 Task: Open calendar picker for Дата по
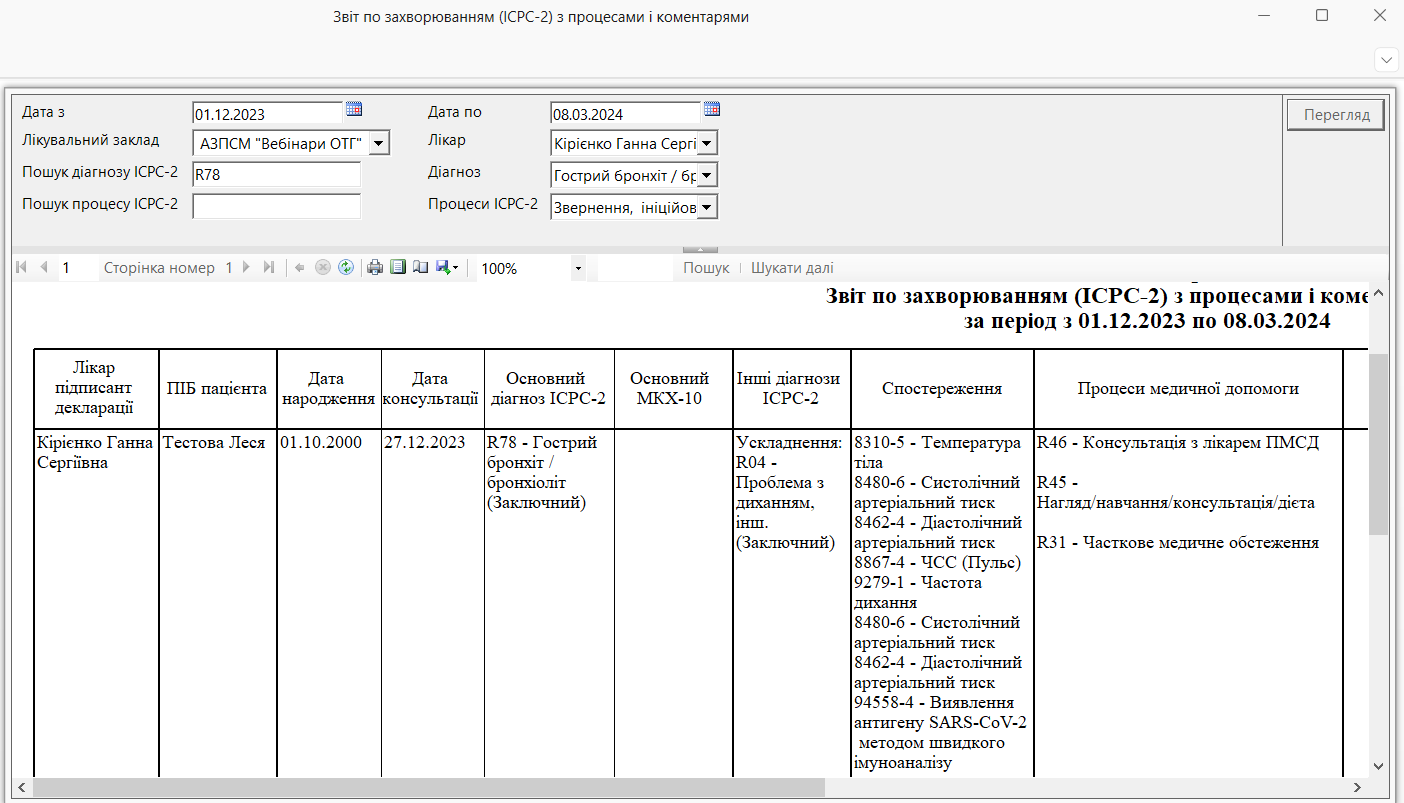[712, 109]
